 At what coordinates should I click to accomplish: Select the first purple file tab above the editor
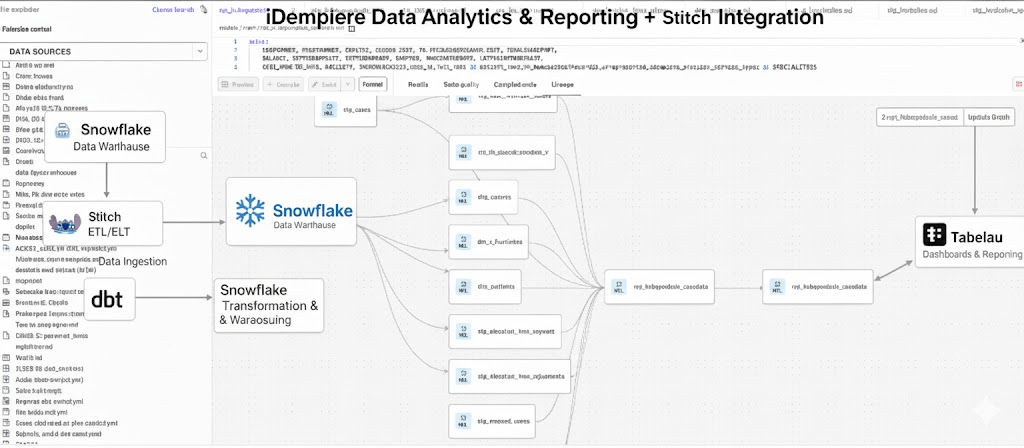[242, 10]
